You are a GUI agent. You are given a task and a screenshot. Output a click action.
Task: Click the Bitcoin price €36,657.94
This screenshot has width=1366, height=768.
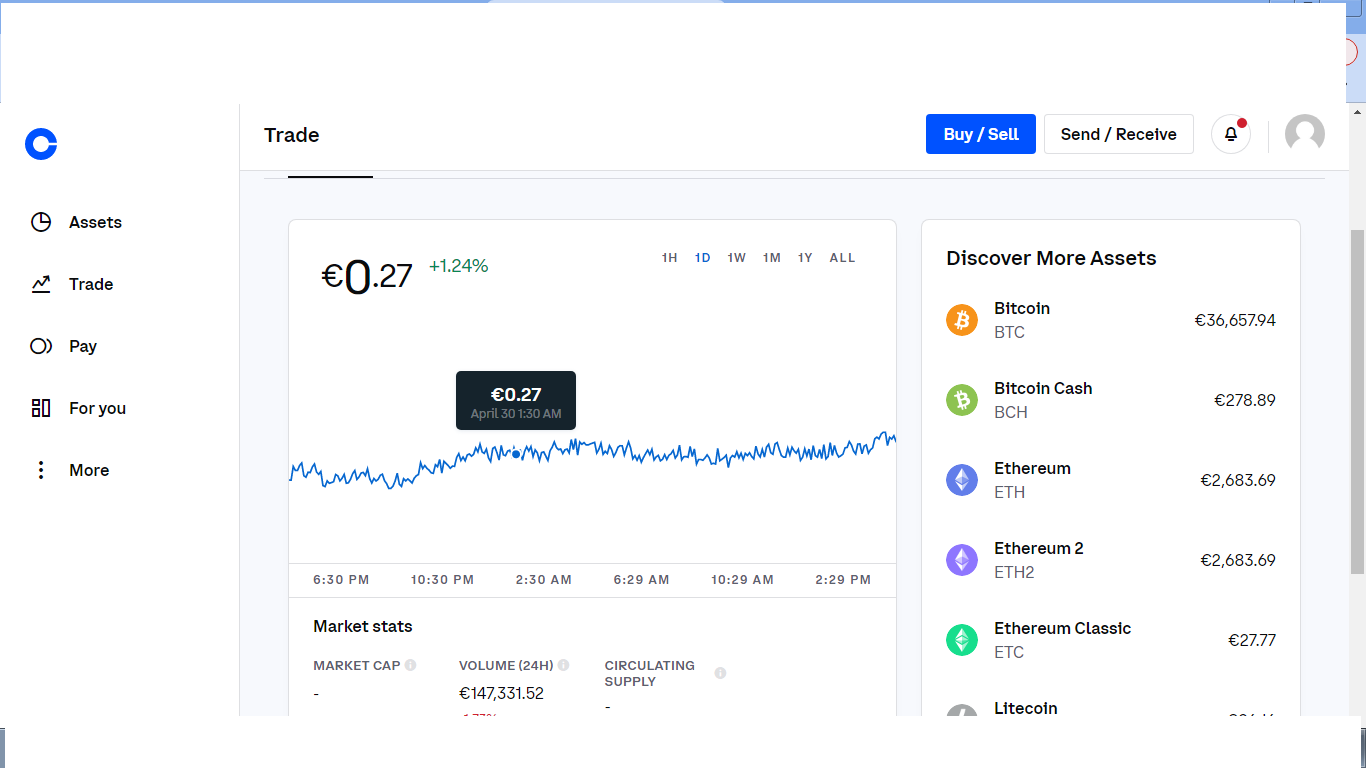[1235, 320]
